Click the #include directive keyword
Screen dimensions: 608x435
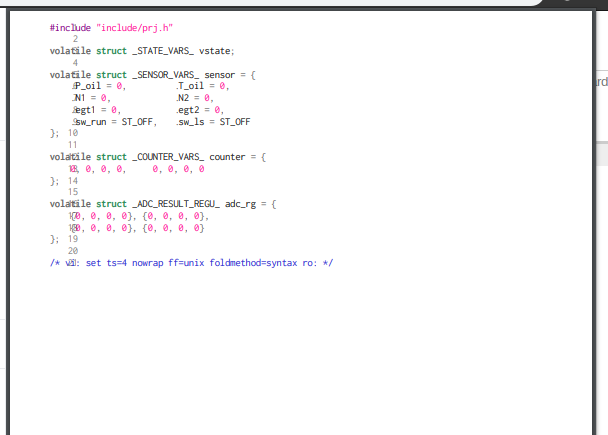(70, 28)
